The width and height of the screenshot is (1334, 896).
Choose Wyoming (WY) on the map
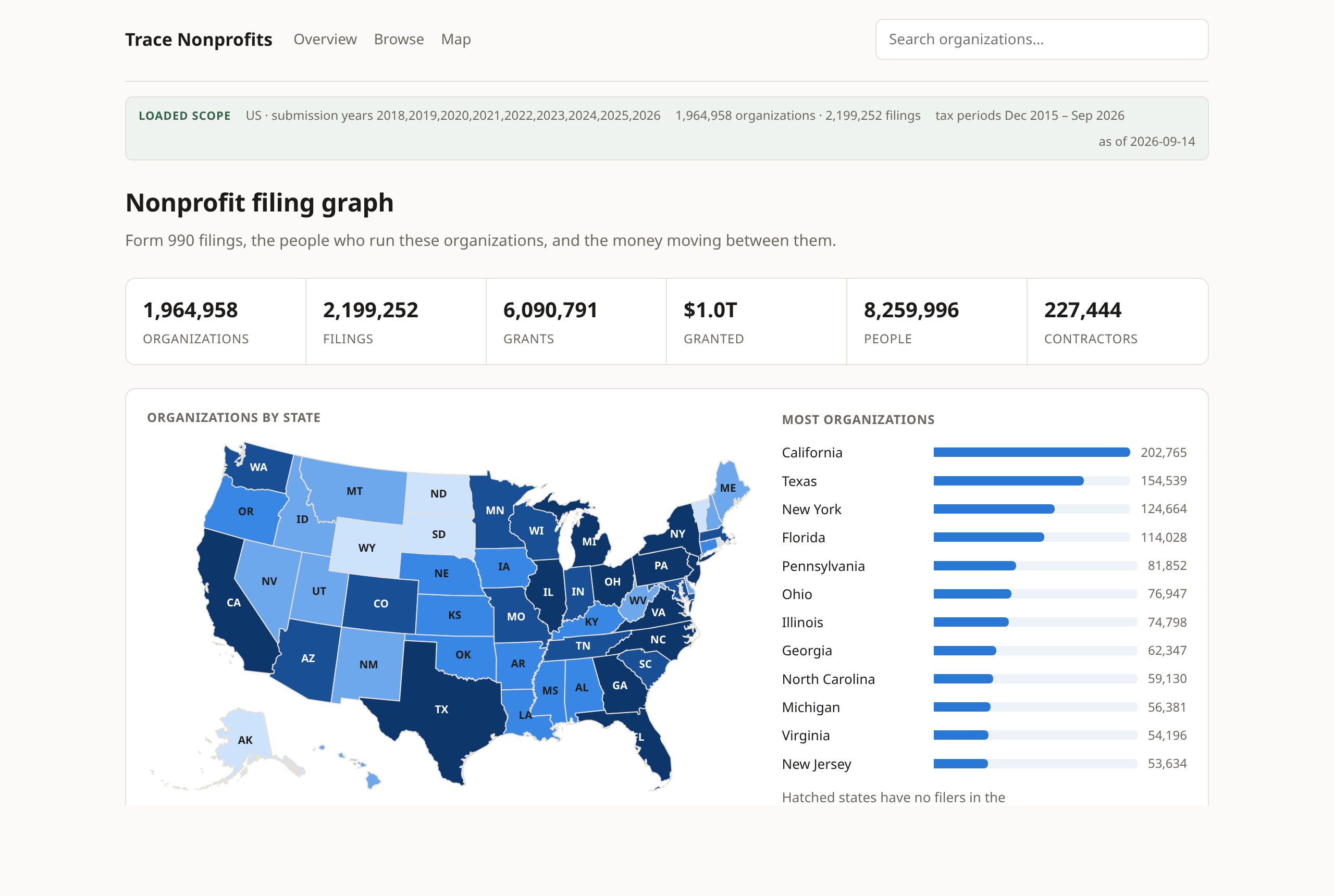pos(367,547)
